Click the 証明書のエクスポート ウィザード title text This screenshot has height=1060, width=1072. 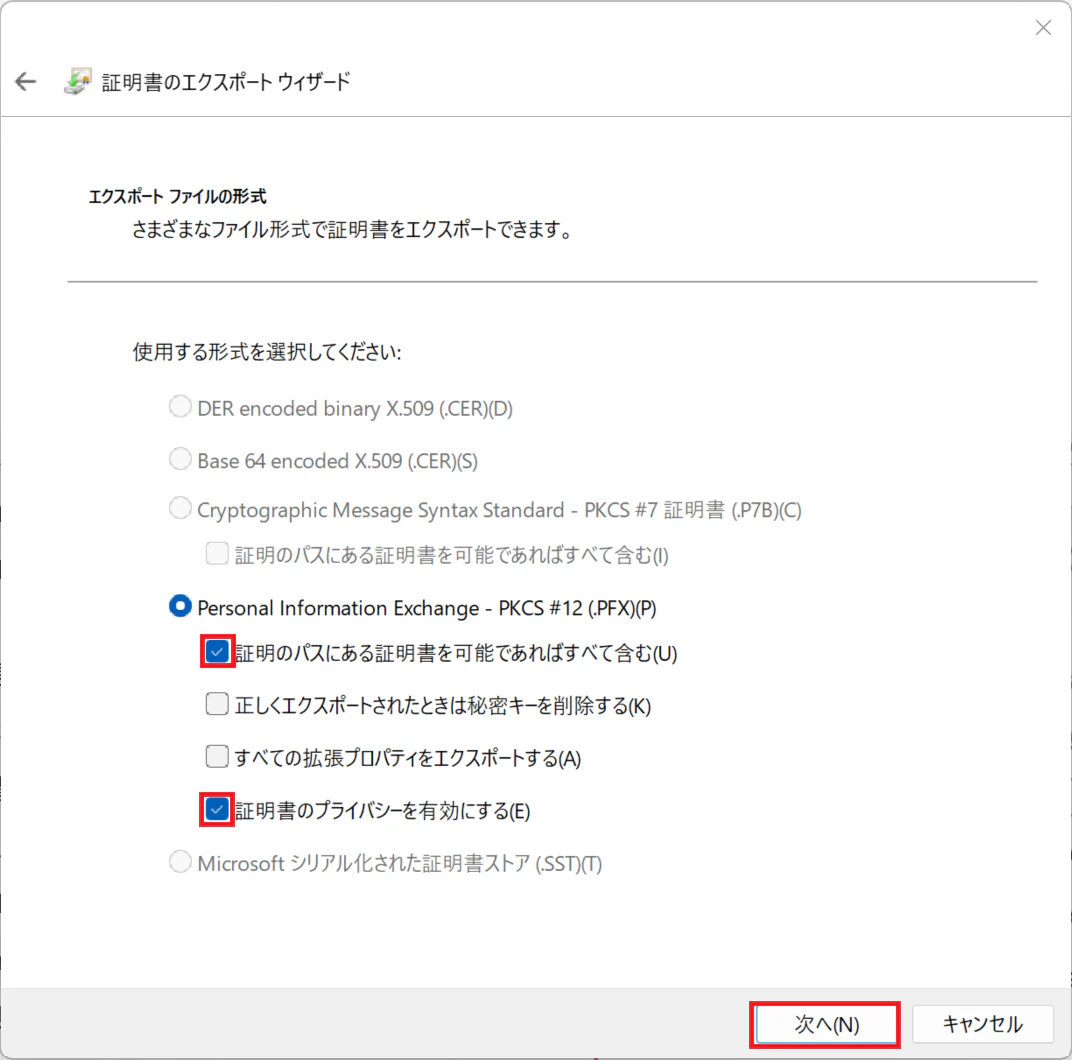[x=226, y=82]
